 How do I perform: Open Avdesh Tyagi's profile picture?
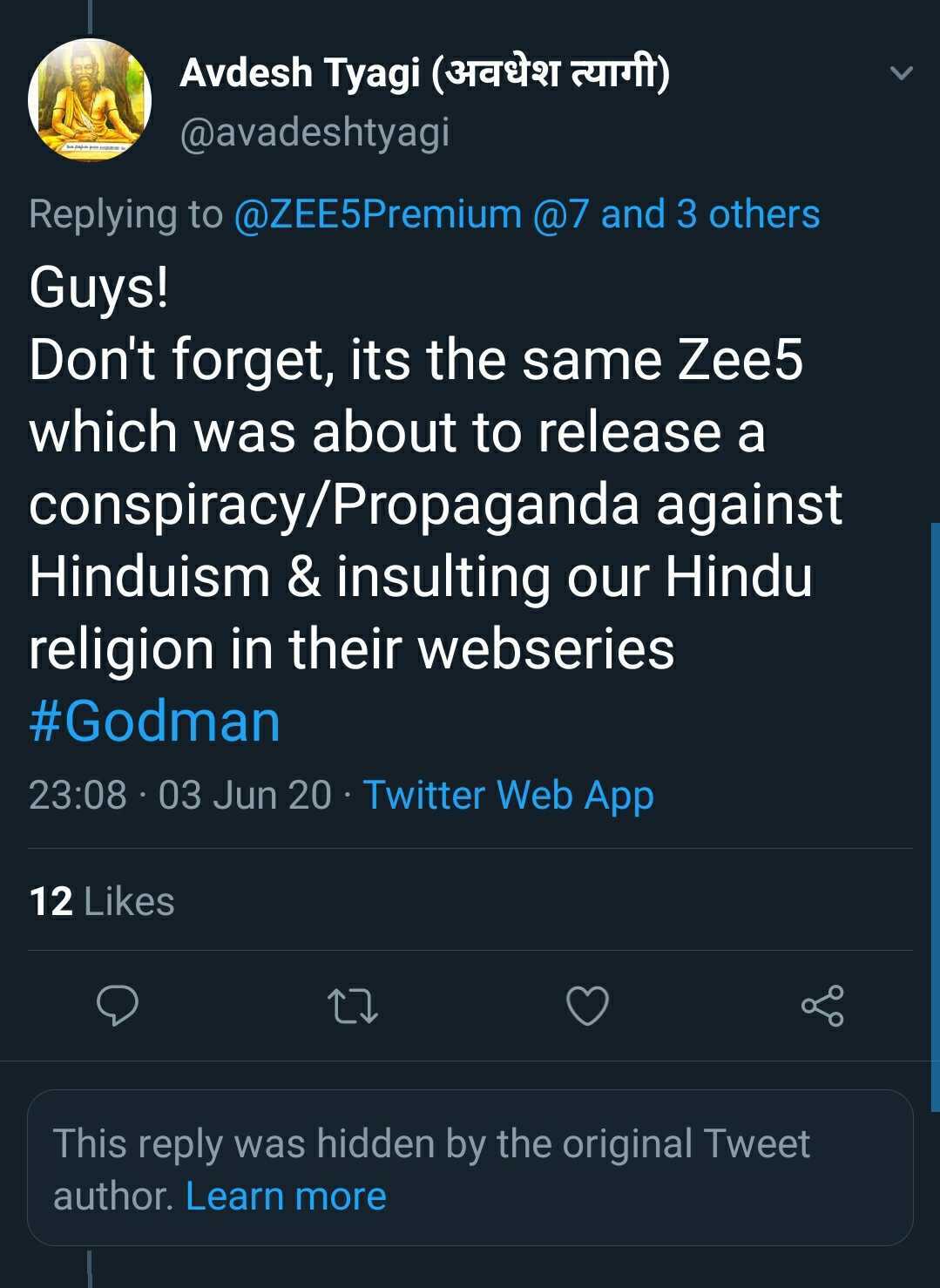(x=90, y=99)
